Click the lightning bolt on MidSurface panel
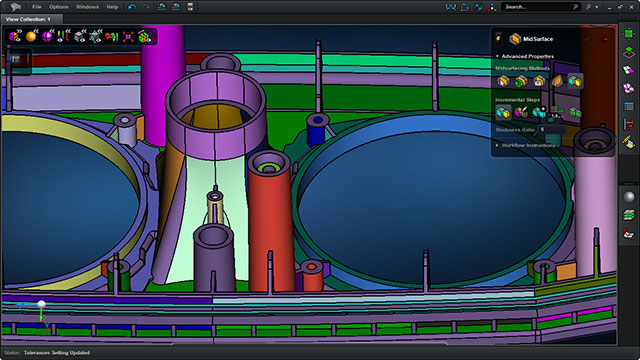This screenshot has height=360, width=640. [498, 39]
